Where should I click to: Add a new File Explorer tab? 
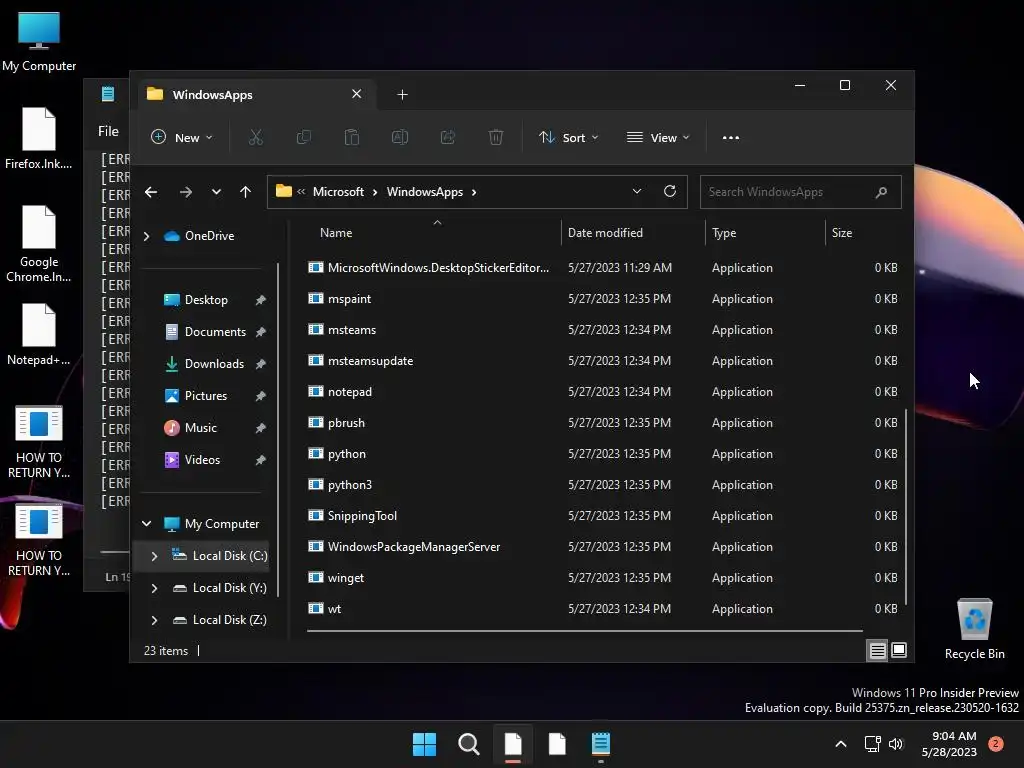click(402, 95)
